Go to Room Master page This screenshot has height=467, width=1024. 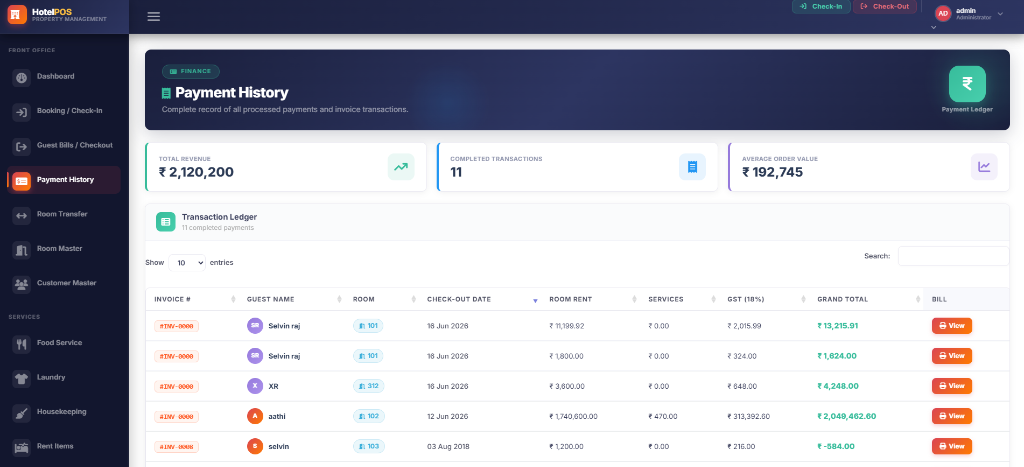pyautogui.click(x=64, y=250)
